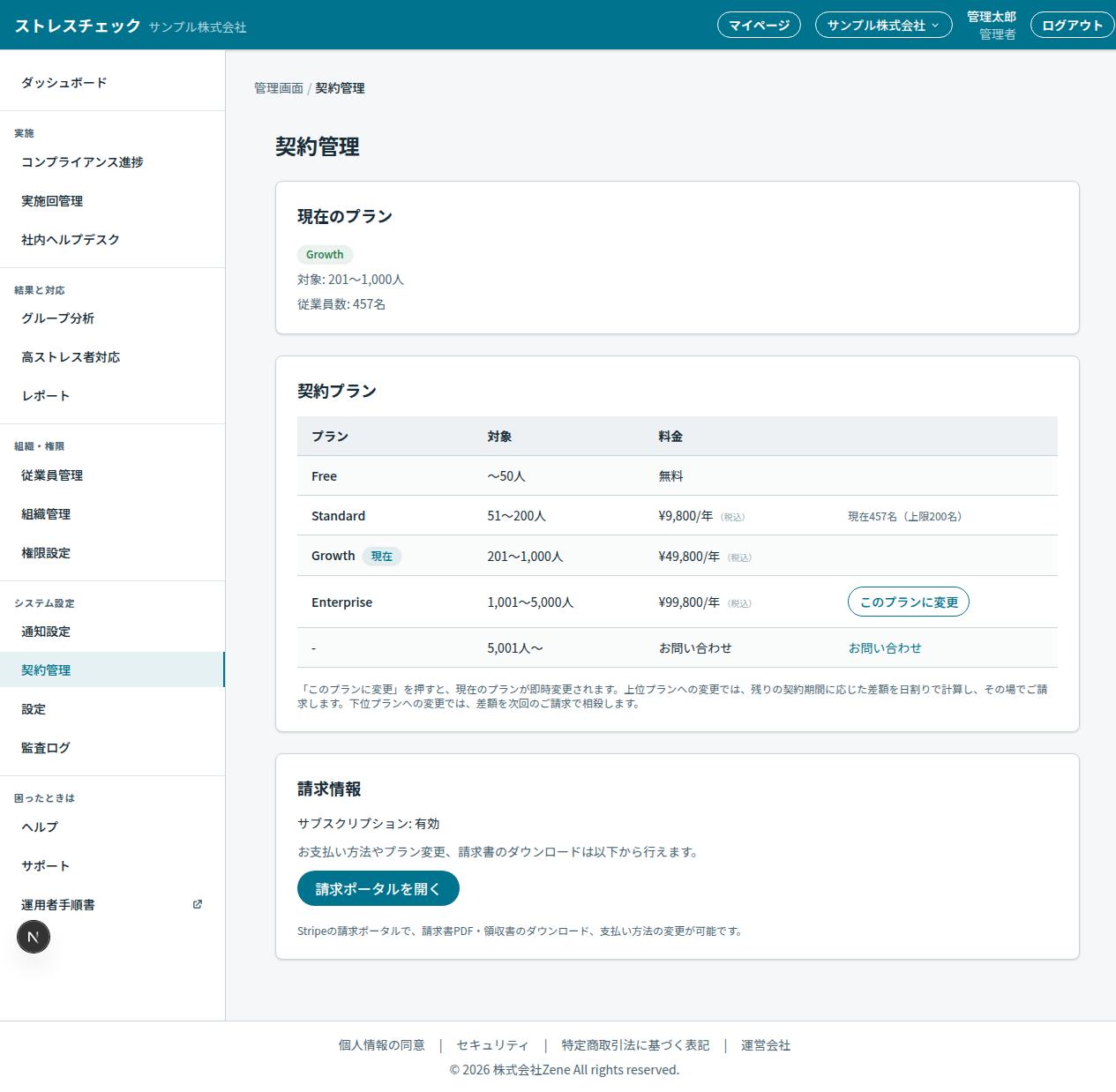Click the Free plan name cell
This screenshot has height=1092, width=1116.
point(325,476)
